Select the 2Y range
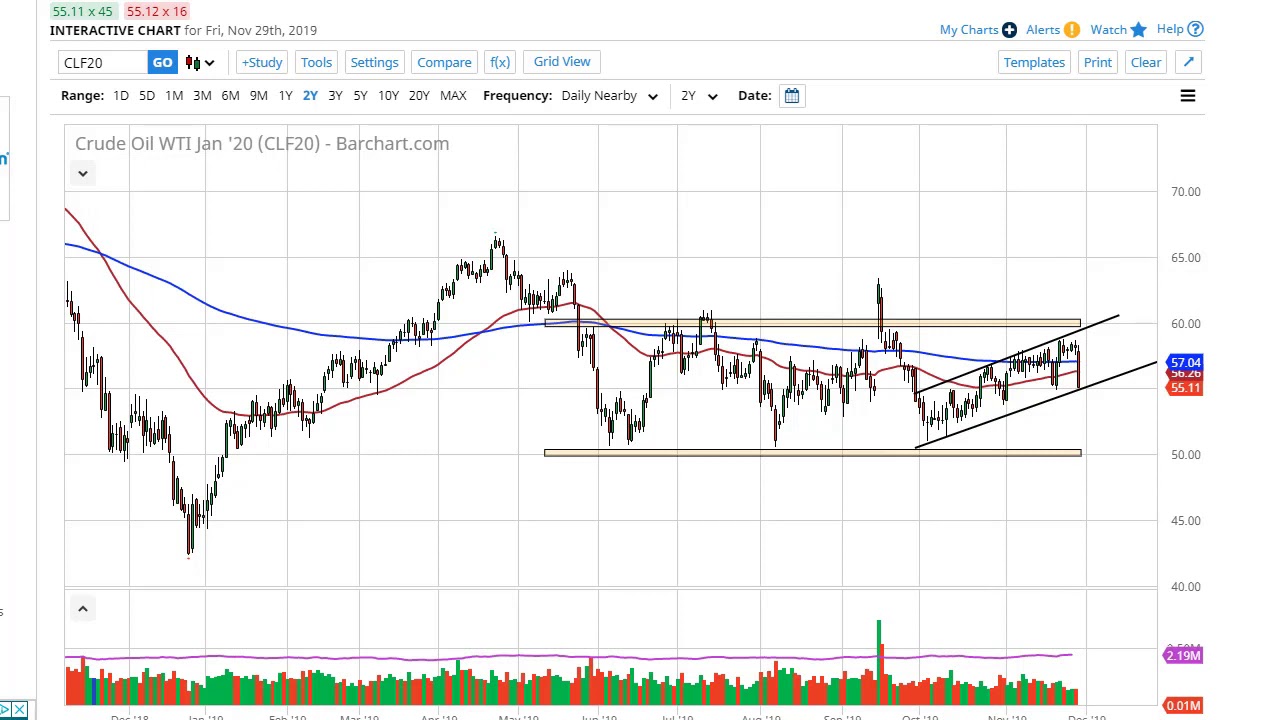The height and width of the screenshot is (720, 1280). (x=310, y=96)
